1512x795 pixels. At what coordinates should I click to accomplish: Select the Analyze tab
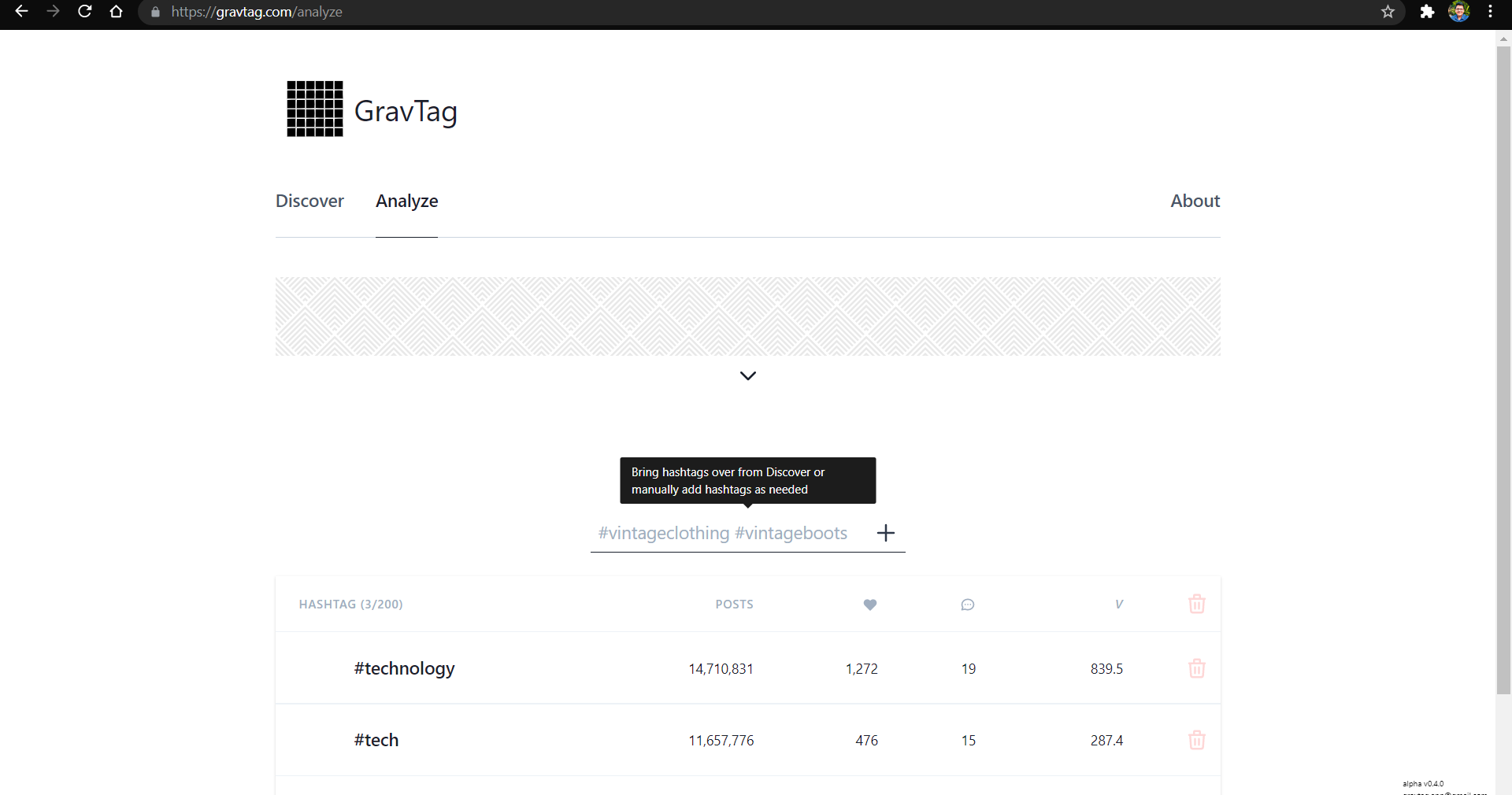[x=406, y=201]
